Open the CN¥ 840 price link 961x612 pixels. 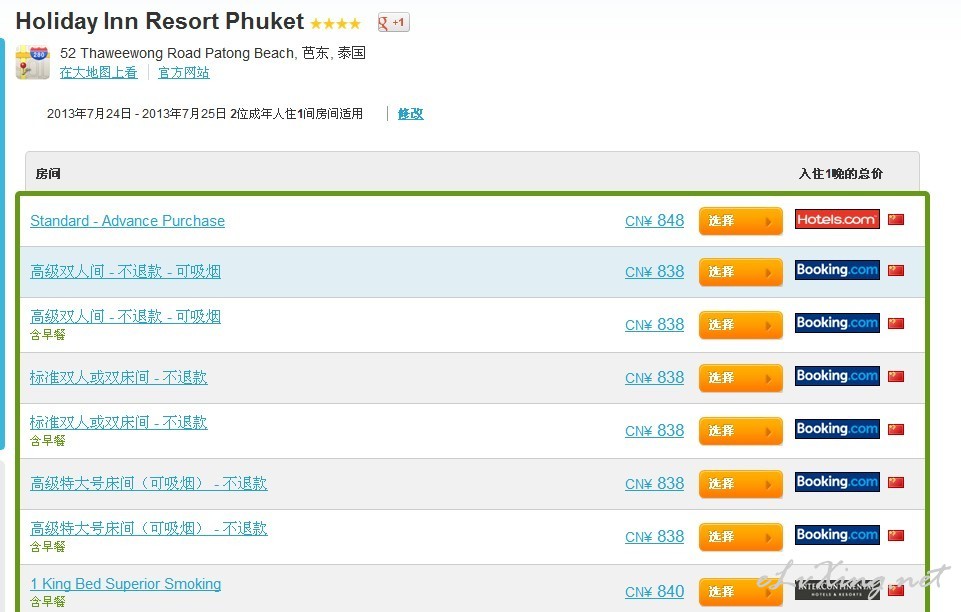pos(654,592)
